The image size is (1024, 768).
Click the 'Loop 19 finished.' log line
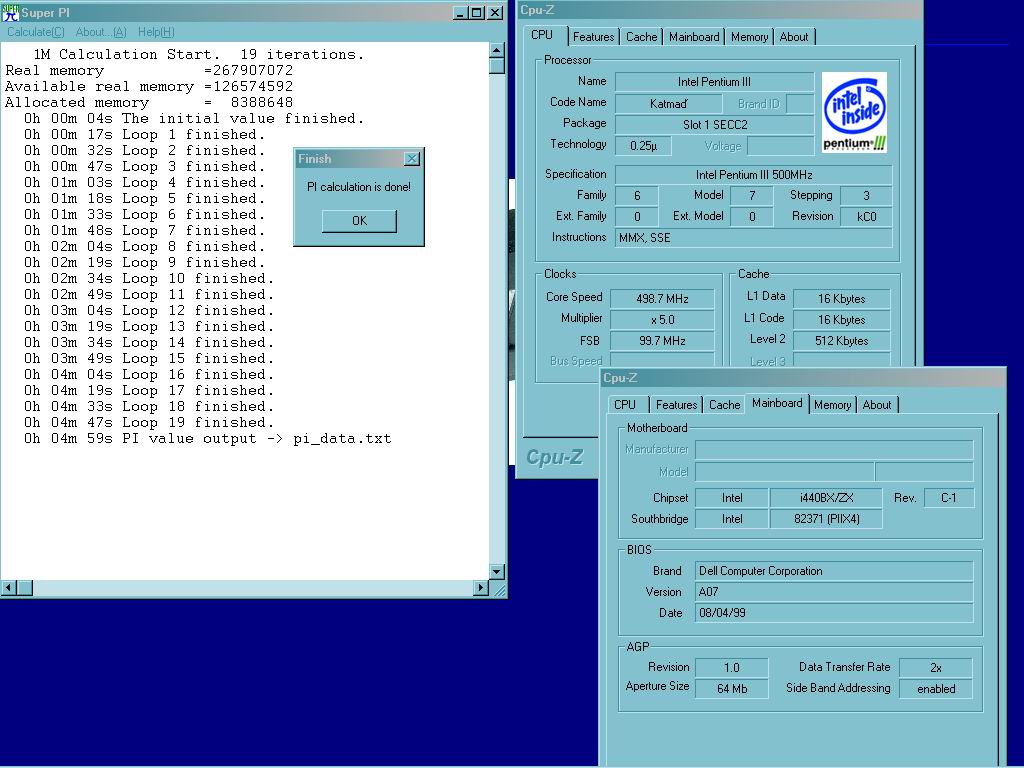[149, 423]
